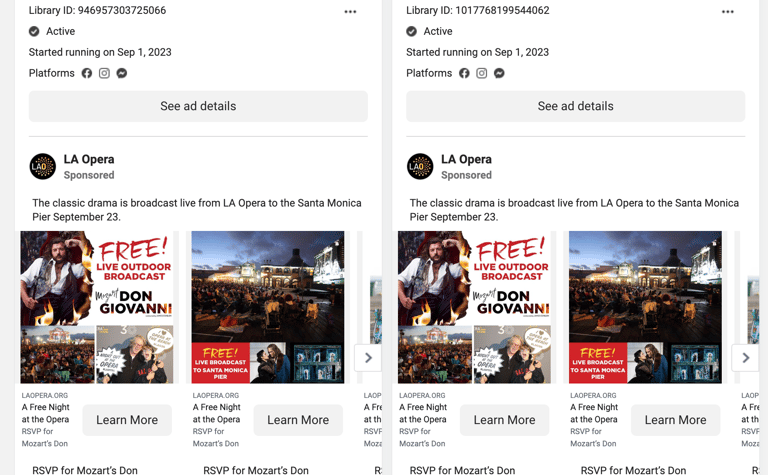Click LAOPERA.ORG link under right ad's second card
This screenshot has width=768, height=475.
coord(593,395)
